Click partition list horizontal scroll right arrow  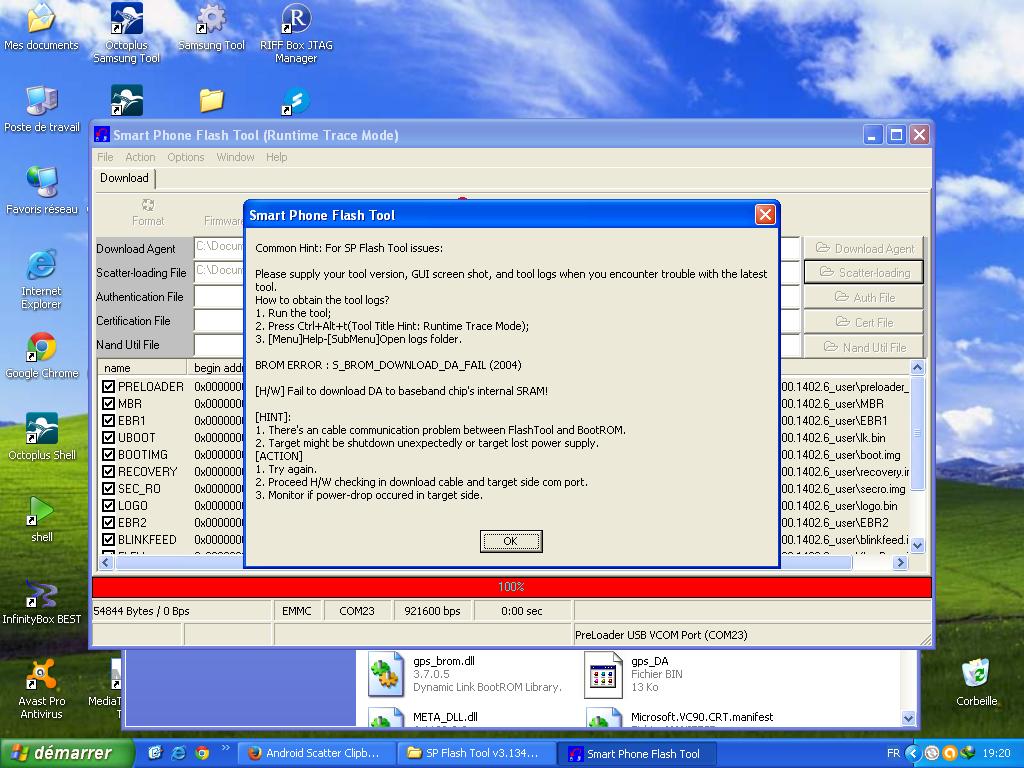pos(901,562)
